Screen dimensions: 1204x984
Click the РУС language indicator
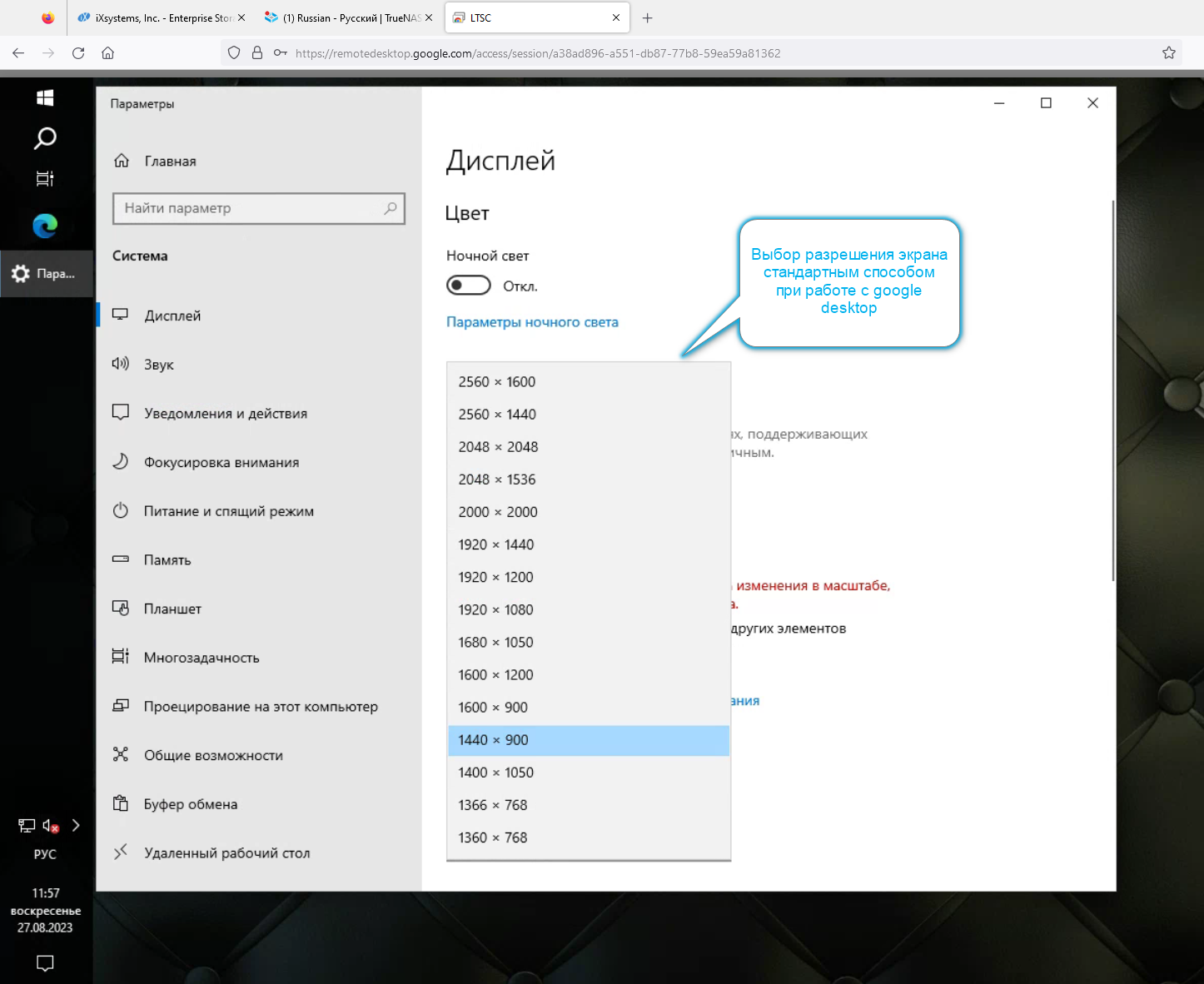(45, 854)
